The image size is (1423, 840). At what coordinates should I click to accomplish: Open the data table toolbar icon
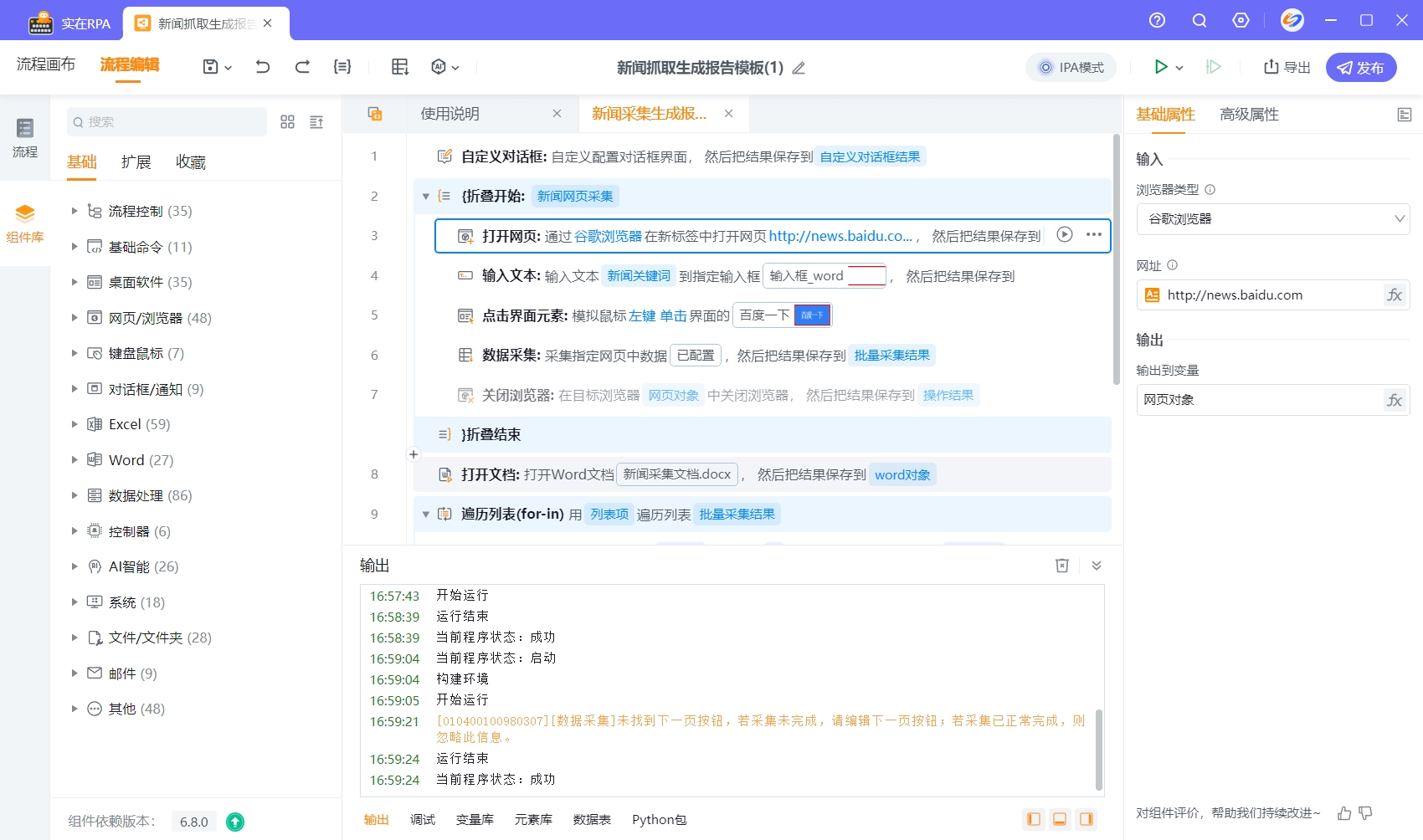pyautogui.click(x=400, y=67)
